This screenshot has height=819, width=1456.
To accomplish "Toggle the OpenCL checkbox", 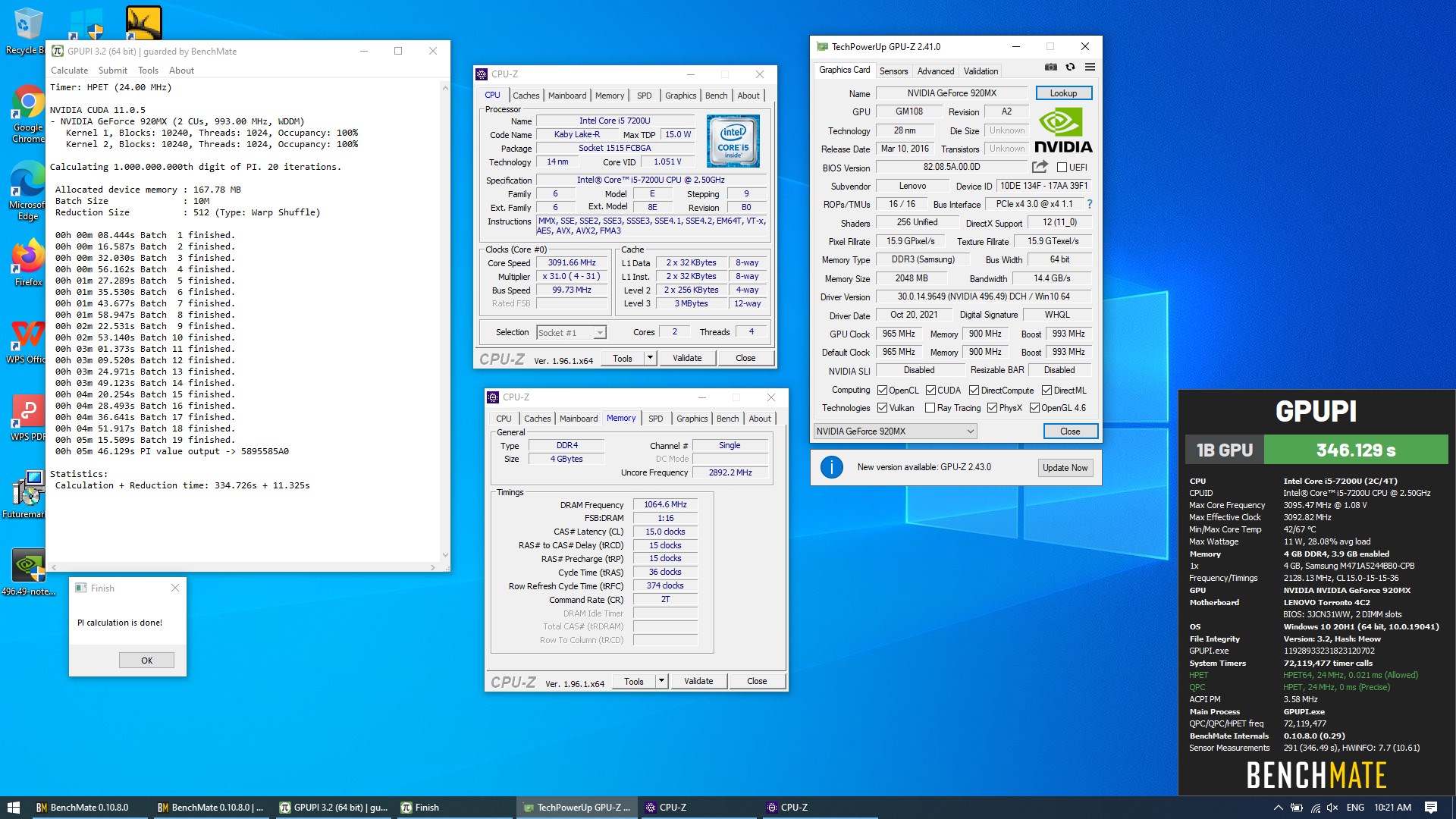I will pos(882,391).
